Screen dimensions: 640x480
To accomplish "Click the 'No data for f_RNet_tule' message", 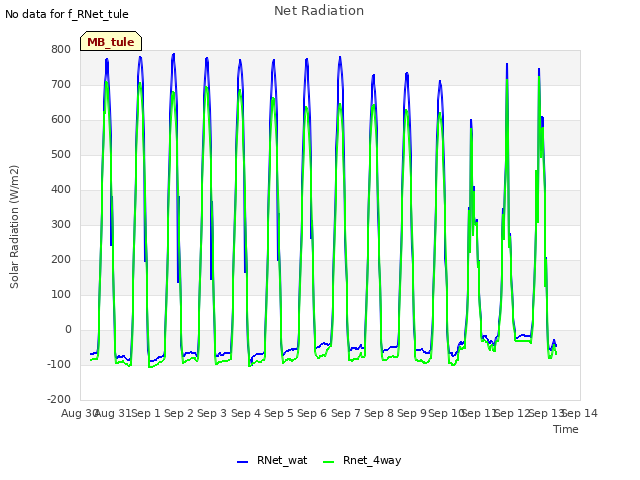I will click(x=67, y=14).
